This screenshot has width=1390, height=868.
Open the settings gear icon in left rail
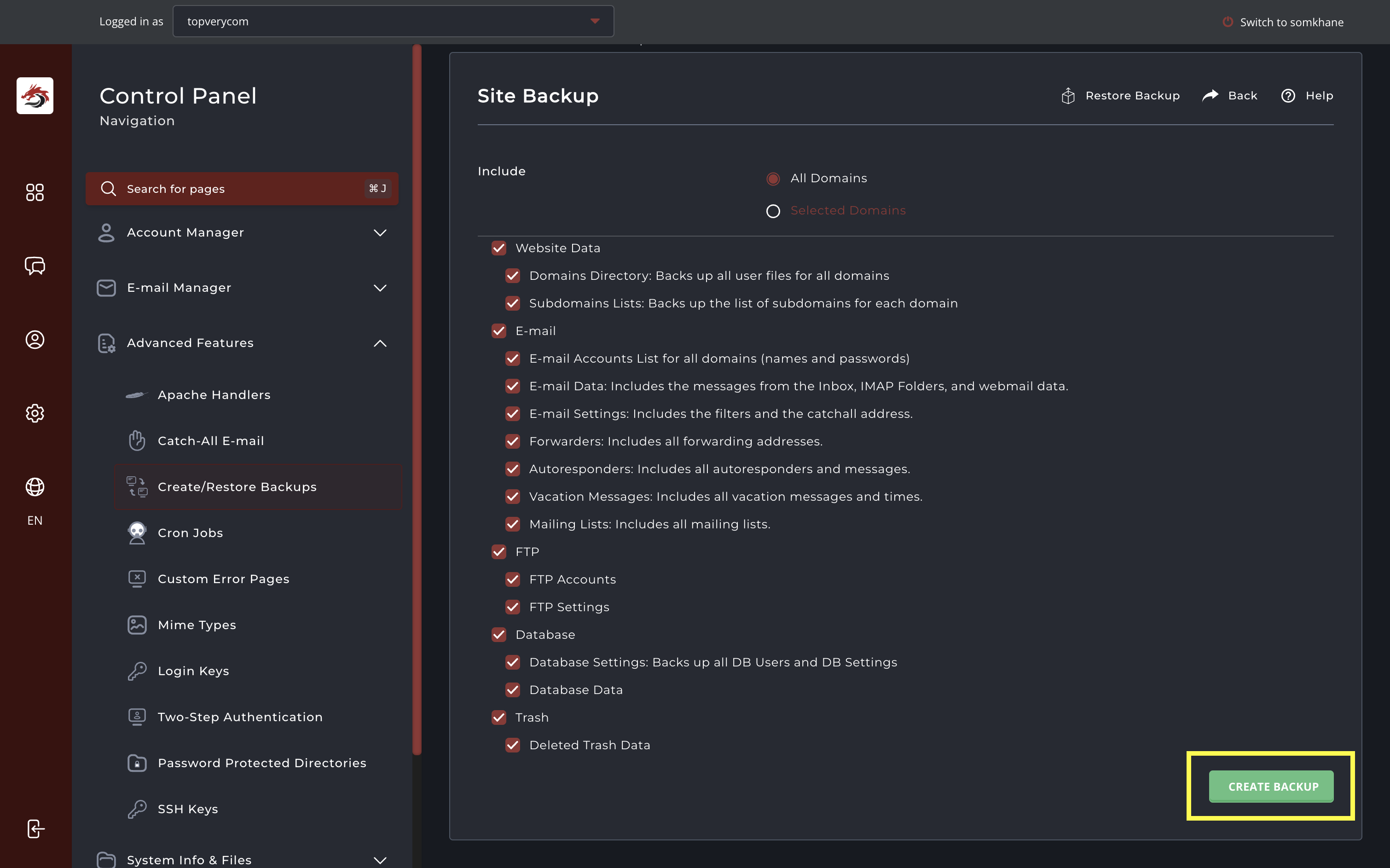pyautogui.click(x=35, y=413)
